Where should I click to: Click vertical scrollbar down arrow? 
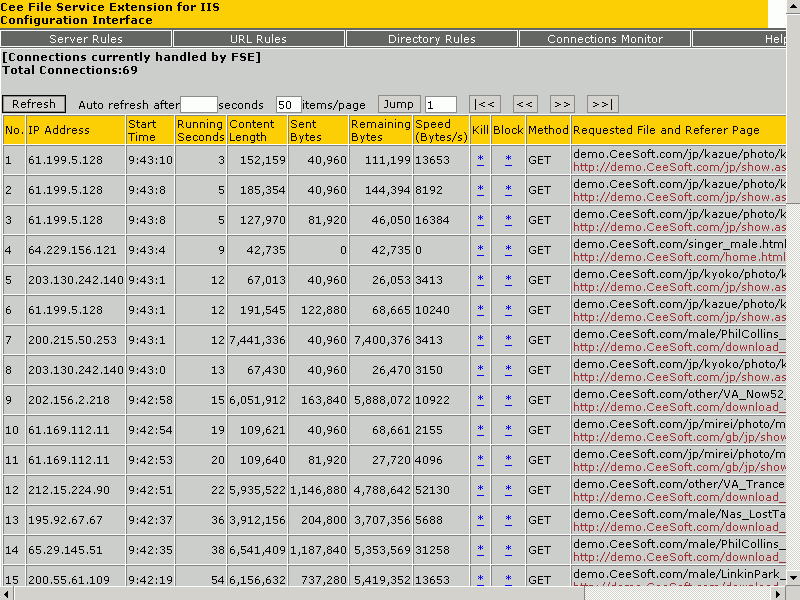pos(793,578)
